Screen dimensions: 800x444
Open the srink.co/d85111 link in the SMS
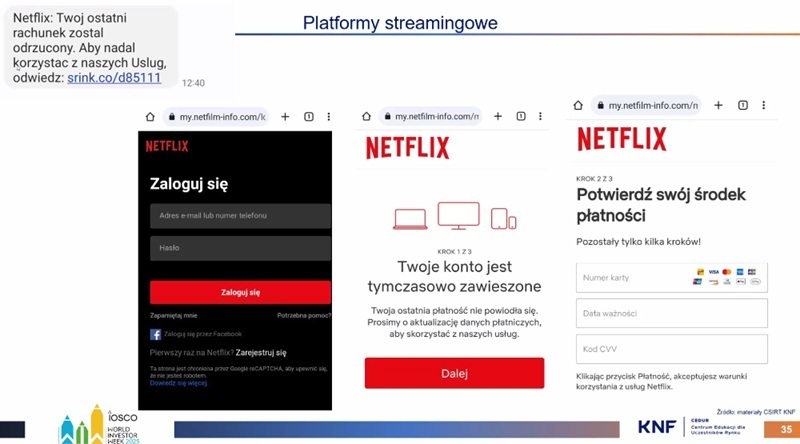(x=113, y=77)
